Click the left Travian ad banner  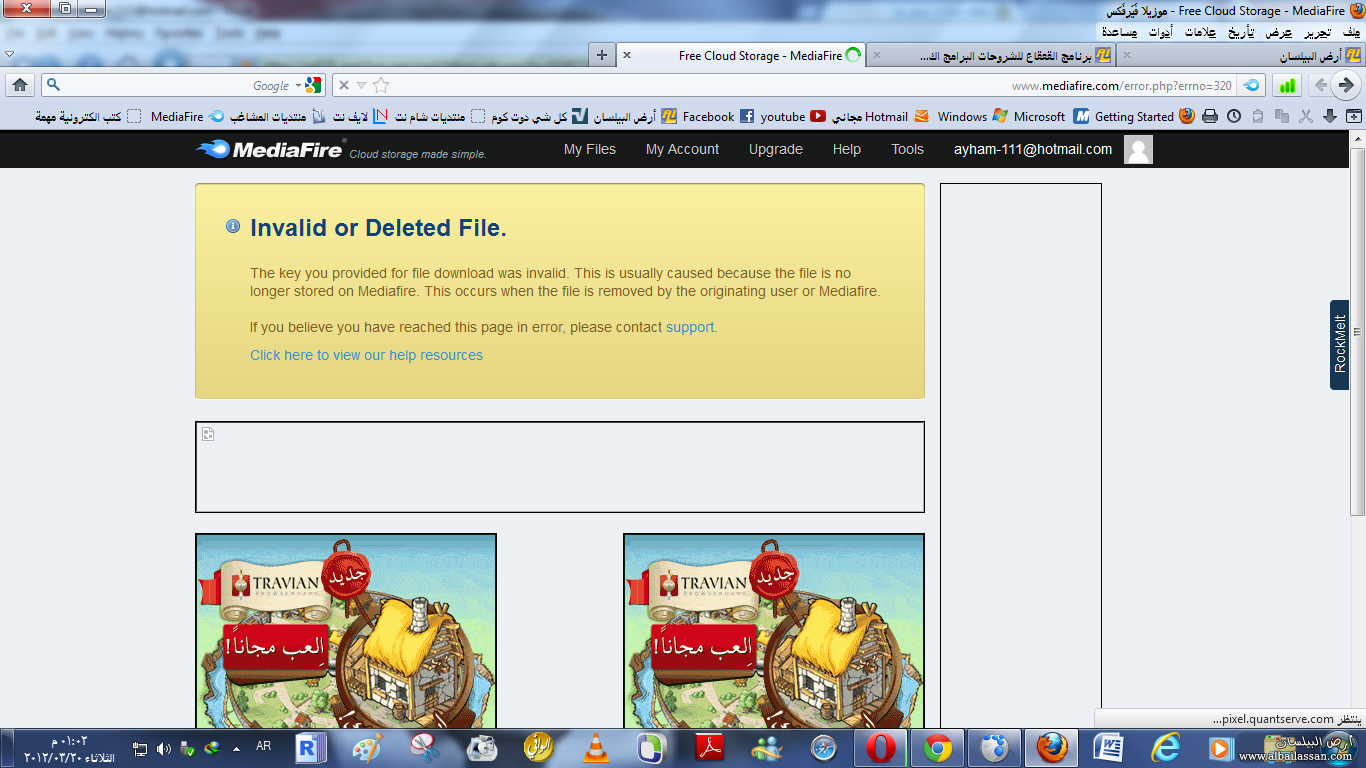[x=346, y=631]
